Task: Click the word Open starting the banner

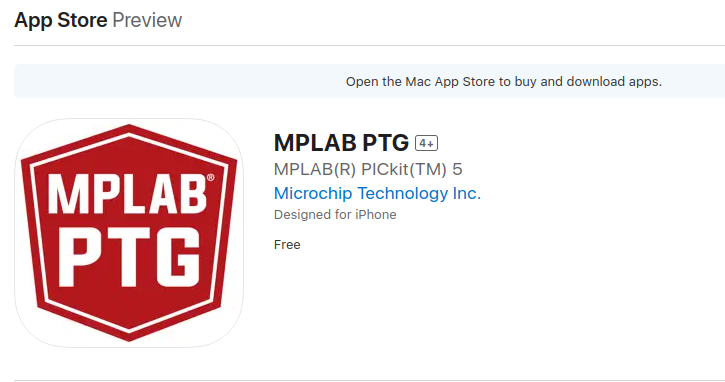Action: (362, 81)
